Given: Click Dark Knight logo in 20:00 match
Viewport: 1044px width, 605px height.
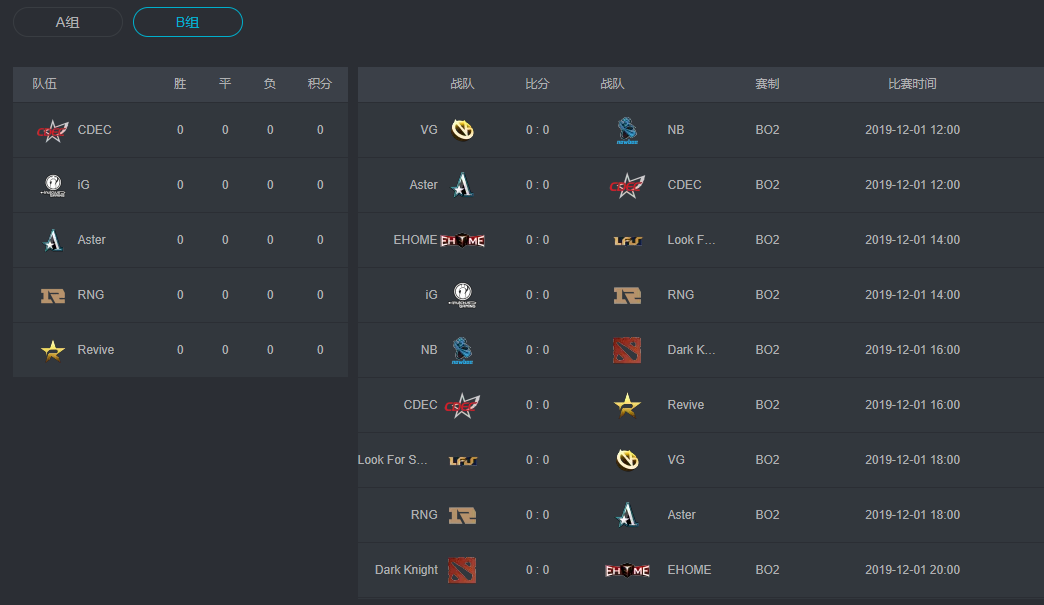Looking at the screenshot, I should (462, 570).
